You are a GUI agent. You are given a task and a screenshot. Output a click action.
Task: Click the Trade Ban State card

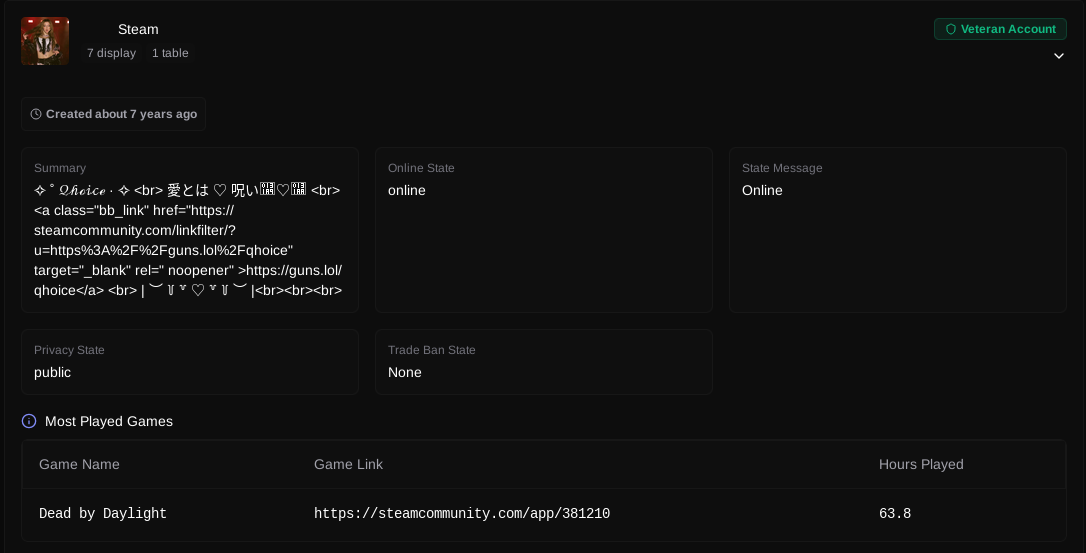click(544, 362)
